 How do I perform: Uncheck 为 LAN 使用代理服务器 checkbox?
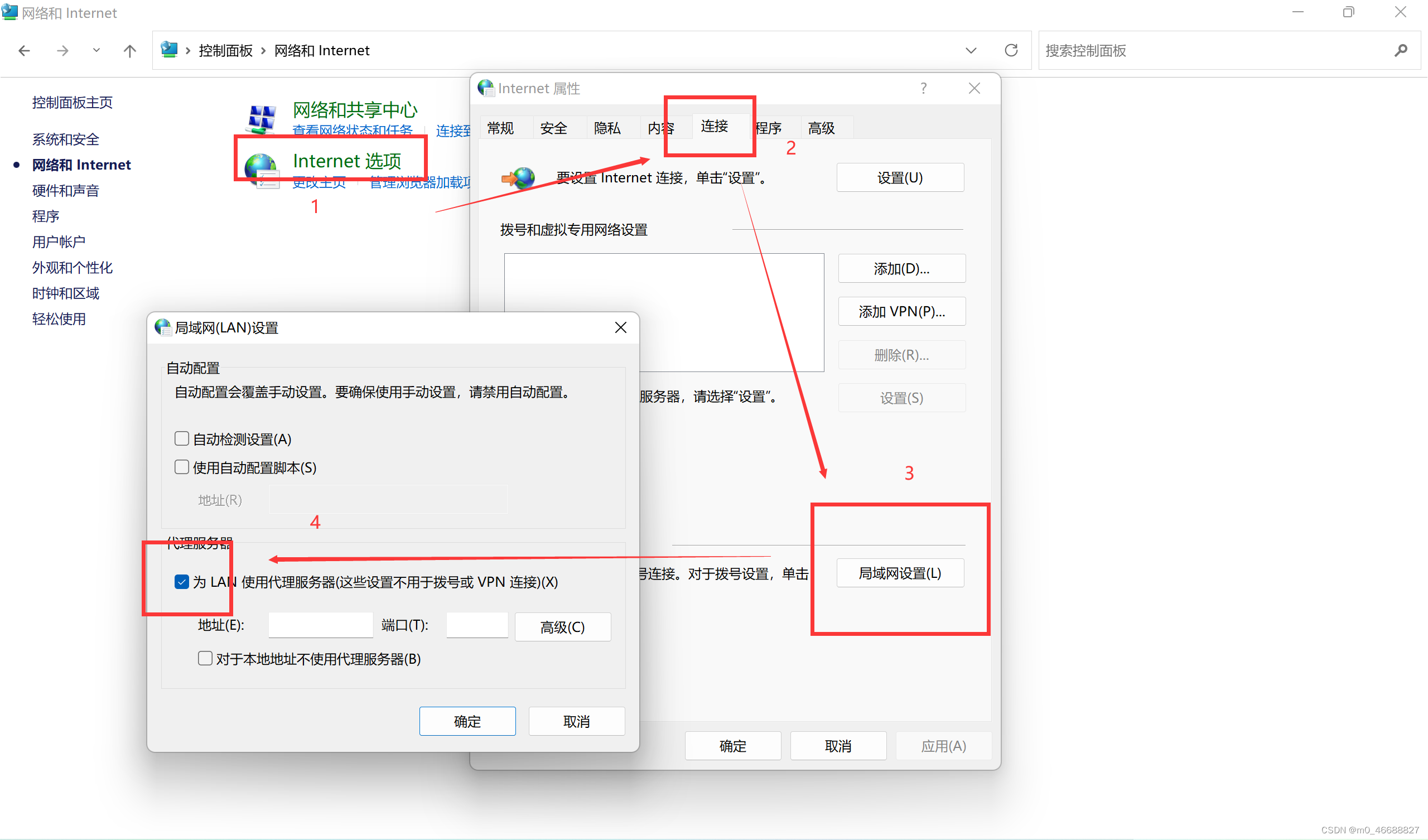(x=181, y=582)
